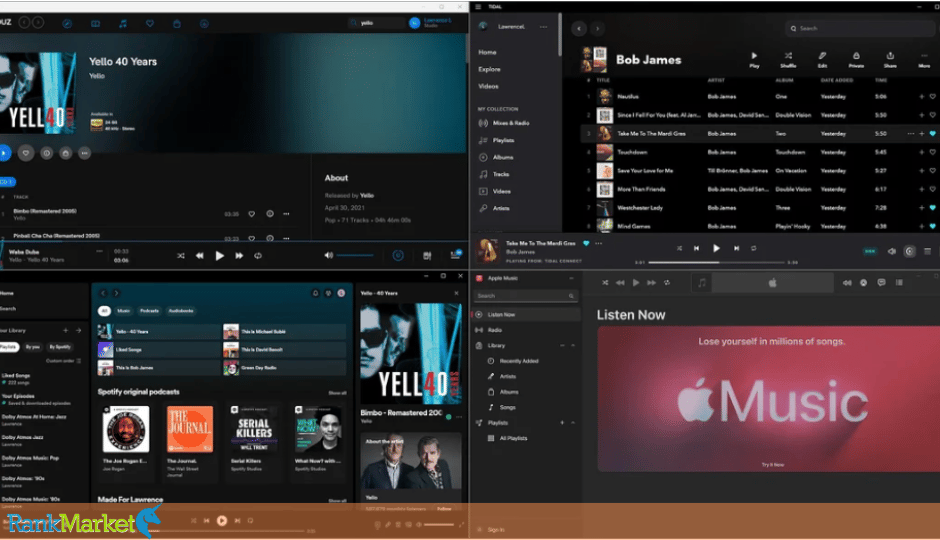This screenshot has height=540, width=940.
Task: Click the Qobuz album info button
Action: click(x=46, y=153)
